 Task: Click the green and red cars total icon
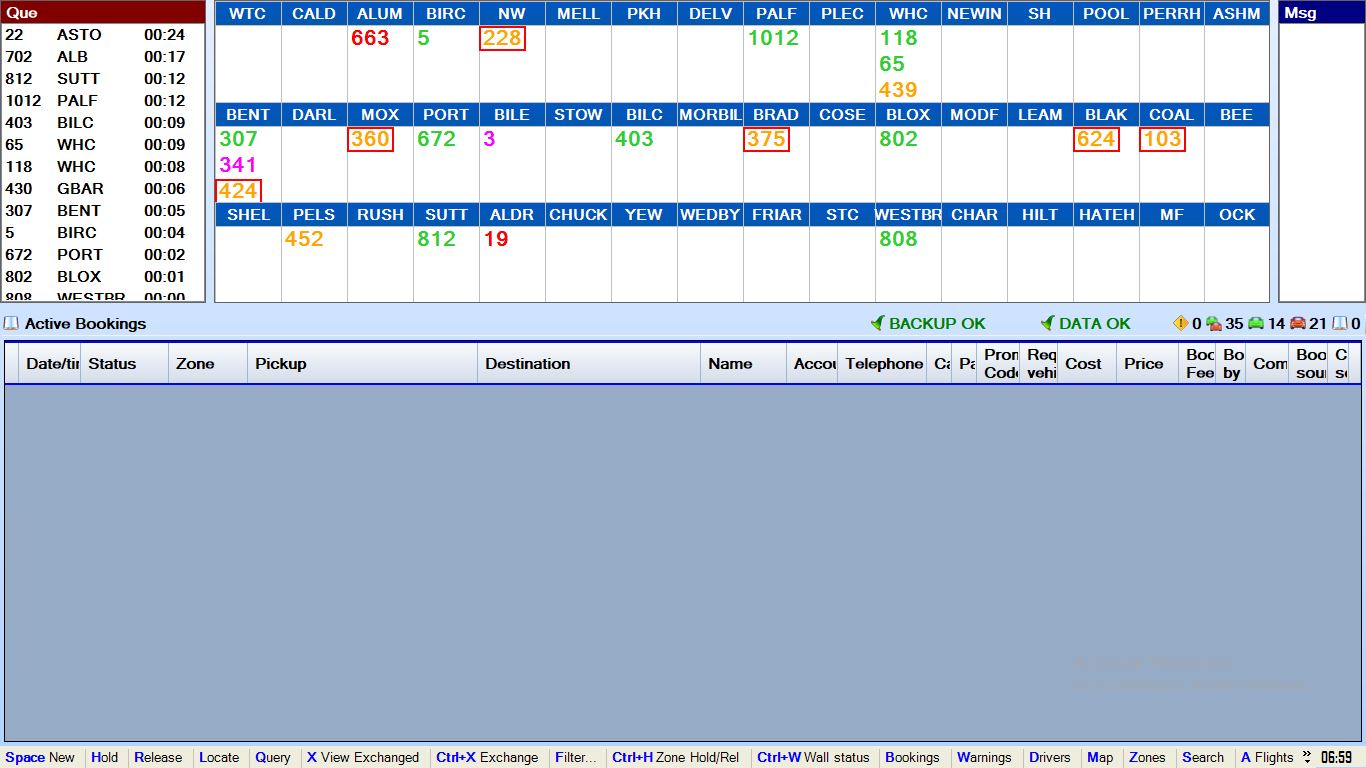pyautogui.click(x=1214, y=324)
